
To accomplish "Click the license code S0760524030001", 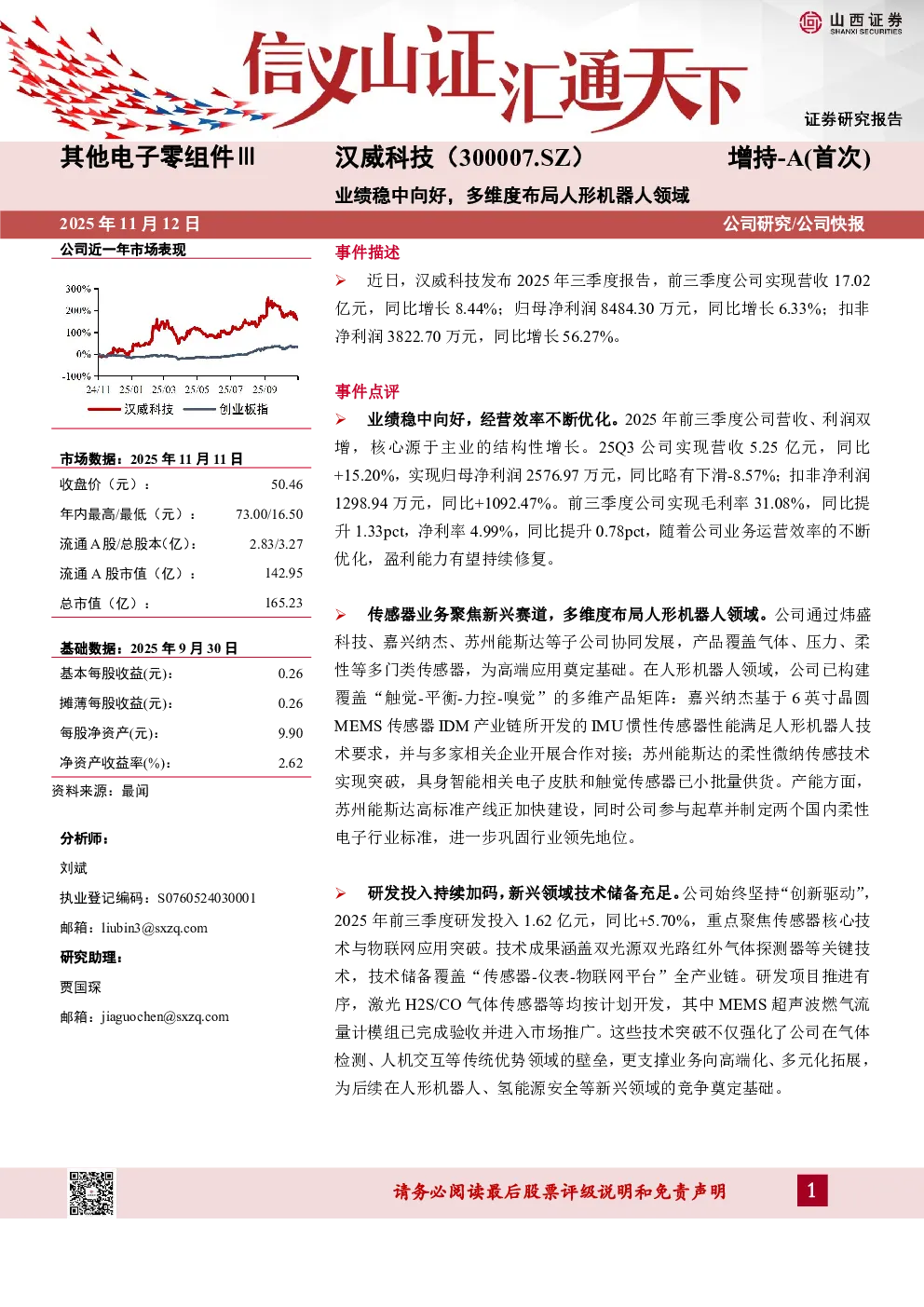I will [x=207, y=898].
